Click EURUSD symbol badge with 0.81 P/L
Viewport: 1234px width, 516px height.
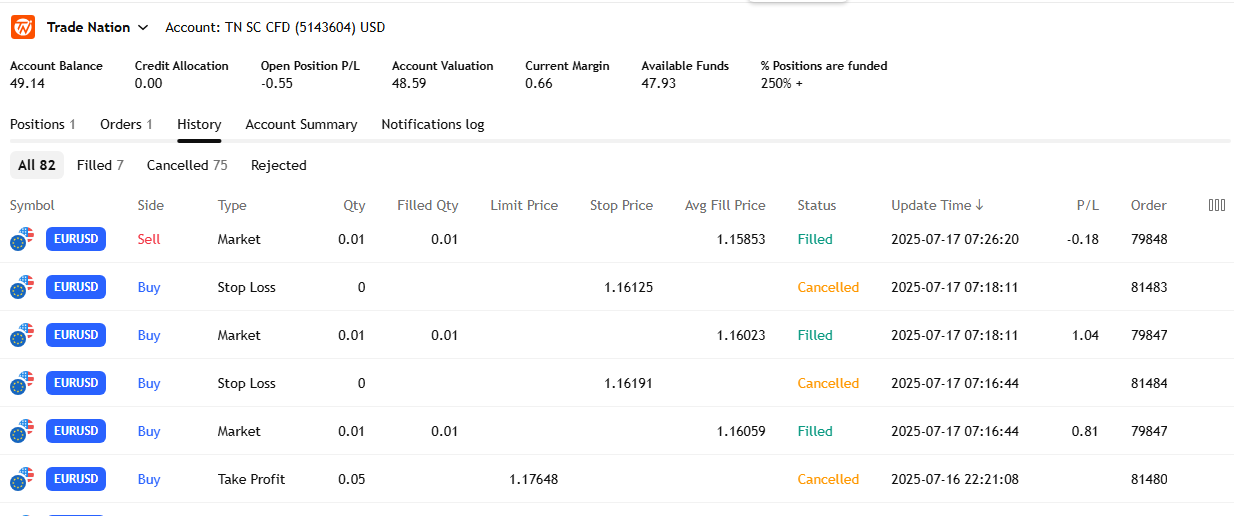tap(76, 431)
